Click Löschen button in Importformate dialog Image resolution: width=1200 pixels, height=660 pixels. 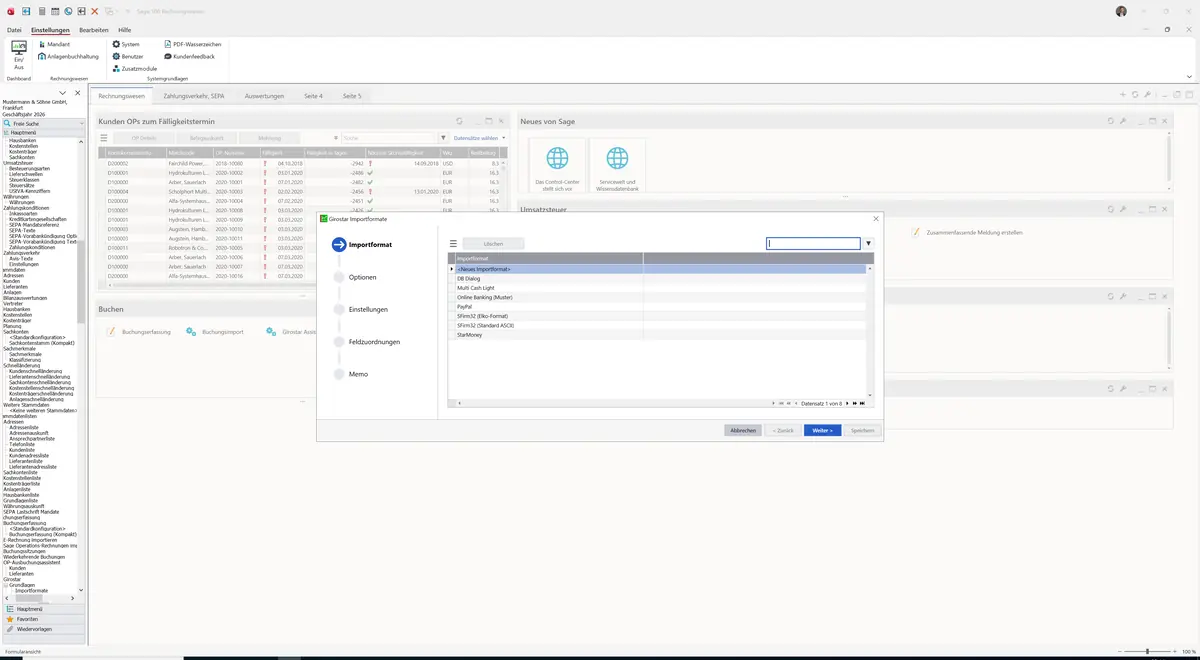tap(493, 243)
